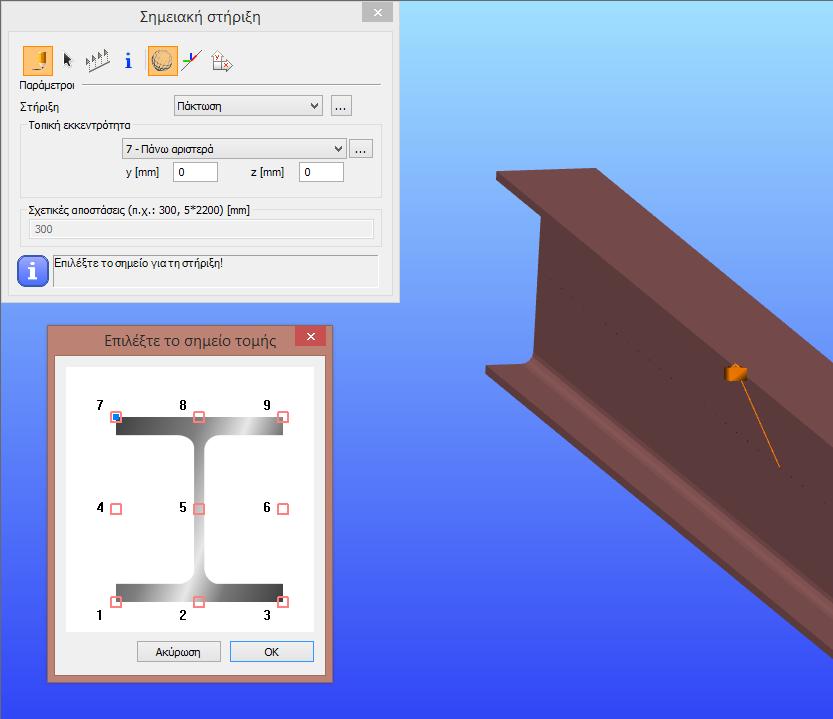The image size is (833, 719).
Task: Select section point 8 (top center)
Action: tap(199, 417)
